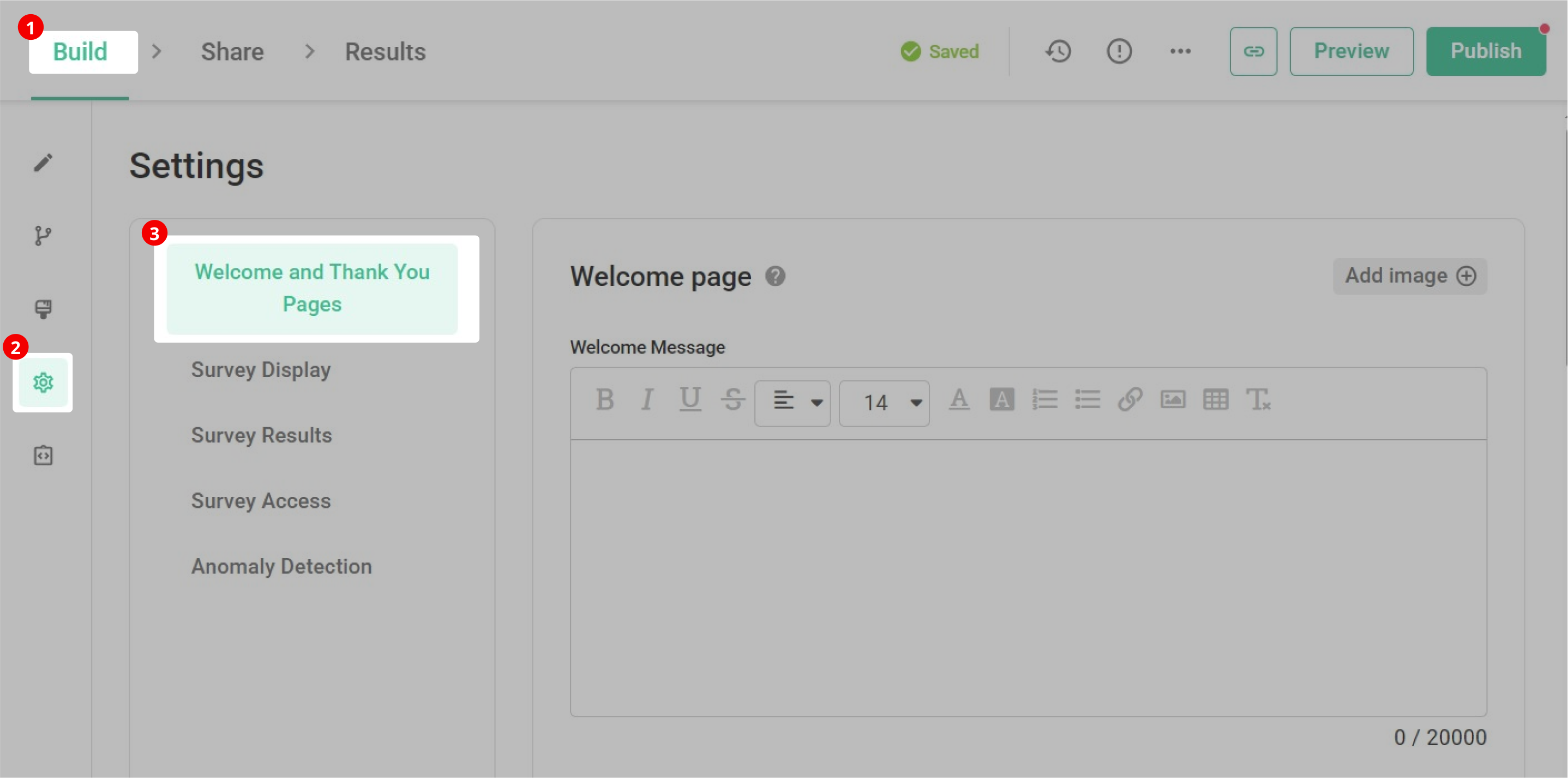Screen dimensions: 1568x778
Task: Select the pencil edit icon in sidebar
Action: click(x=43, y=163)
